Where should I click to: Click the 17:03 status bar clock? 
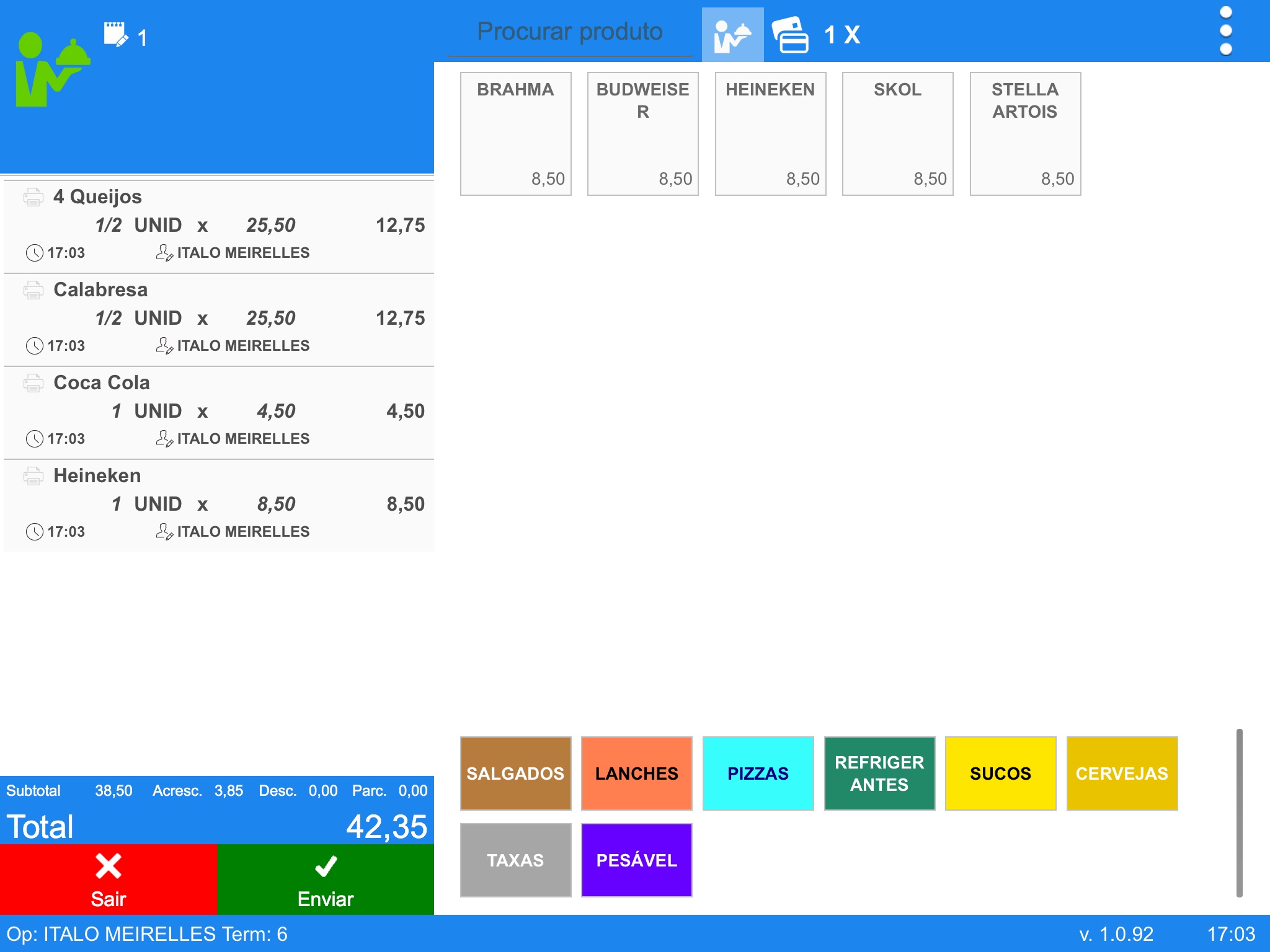pos(1231,934)
